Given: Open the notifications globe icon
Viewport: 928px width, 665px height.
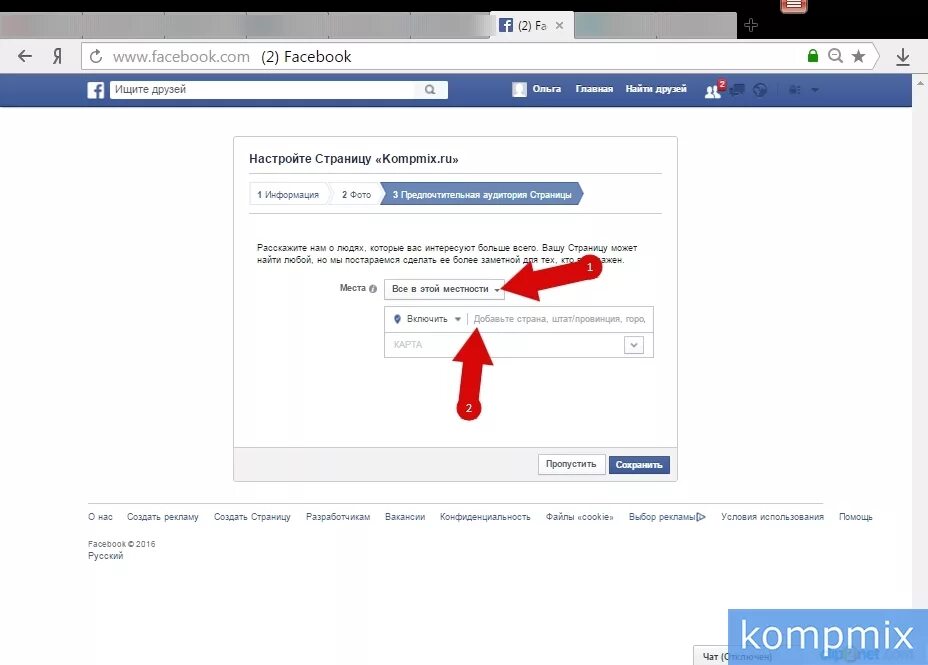Looking at the screenshot, I should [x=760, y=90].
